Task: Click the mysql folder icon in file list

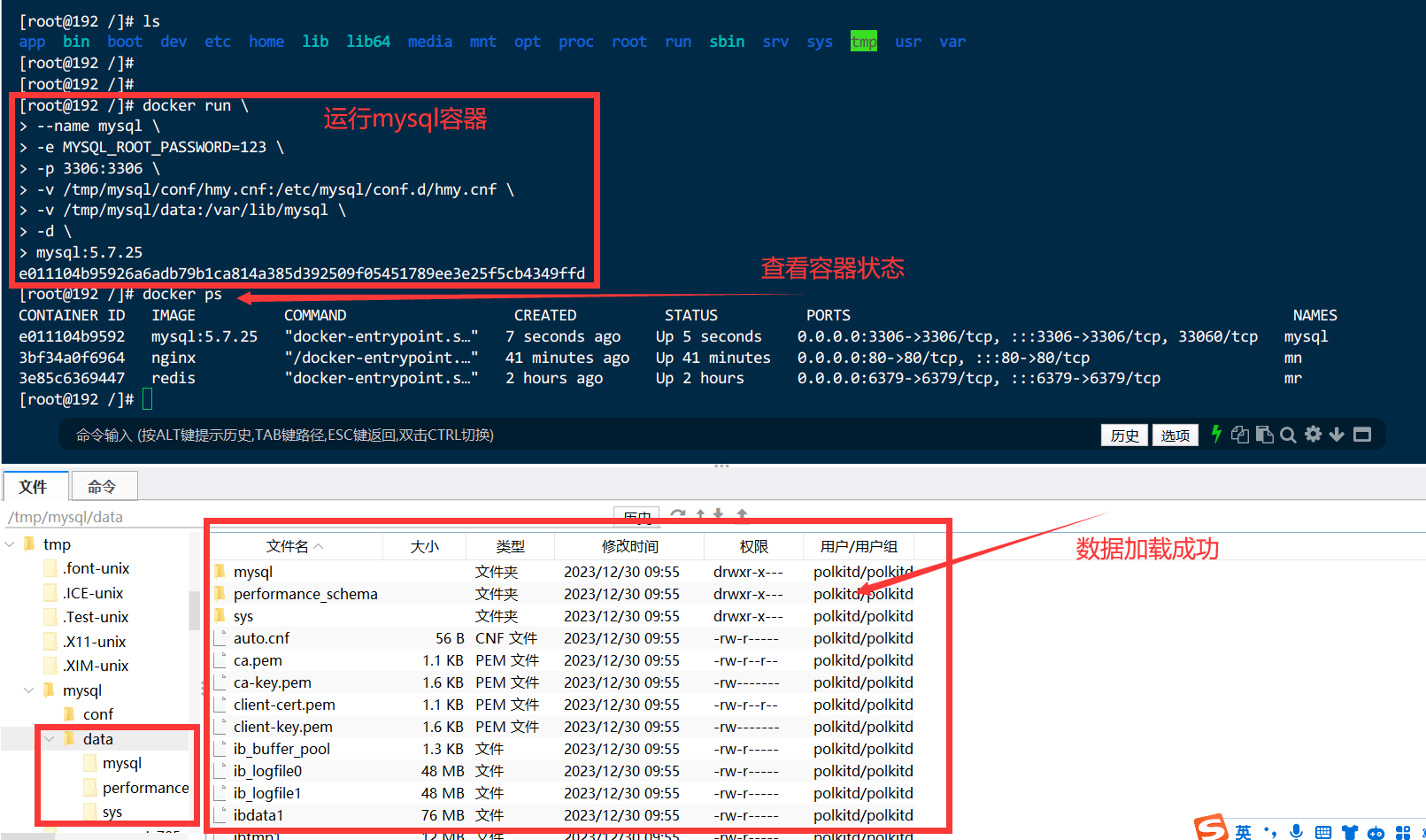Action: click(x=220, y=572)
